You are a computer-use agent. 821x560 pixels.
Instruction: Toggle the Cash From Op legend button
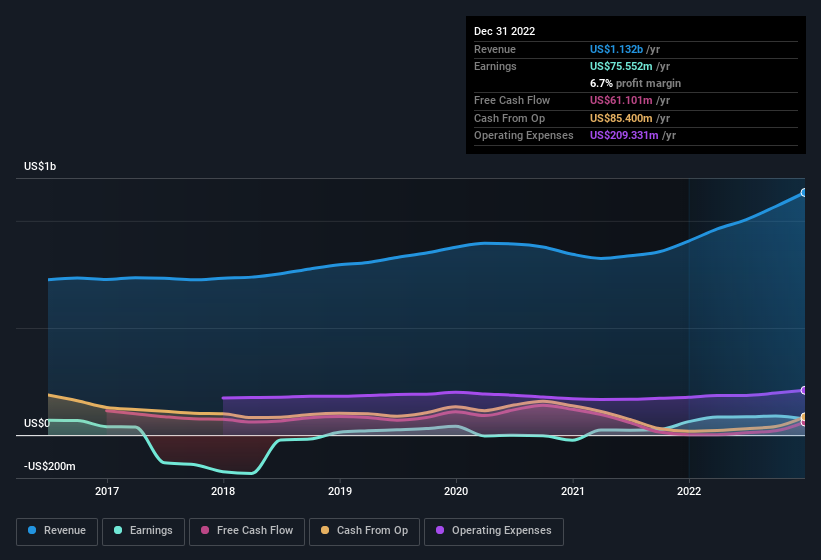pos(364,531)
